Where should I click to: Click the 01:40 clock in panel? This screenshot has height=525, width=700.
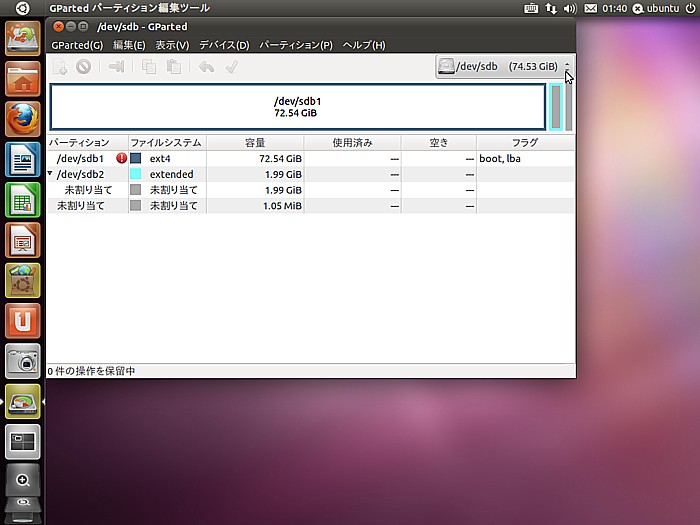pos(614,8)
